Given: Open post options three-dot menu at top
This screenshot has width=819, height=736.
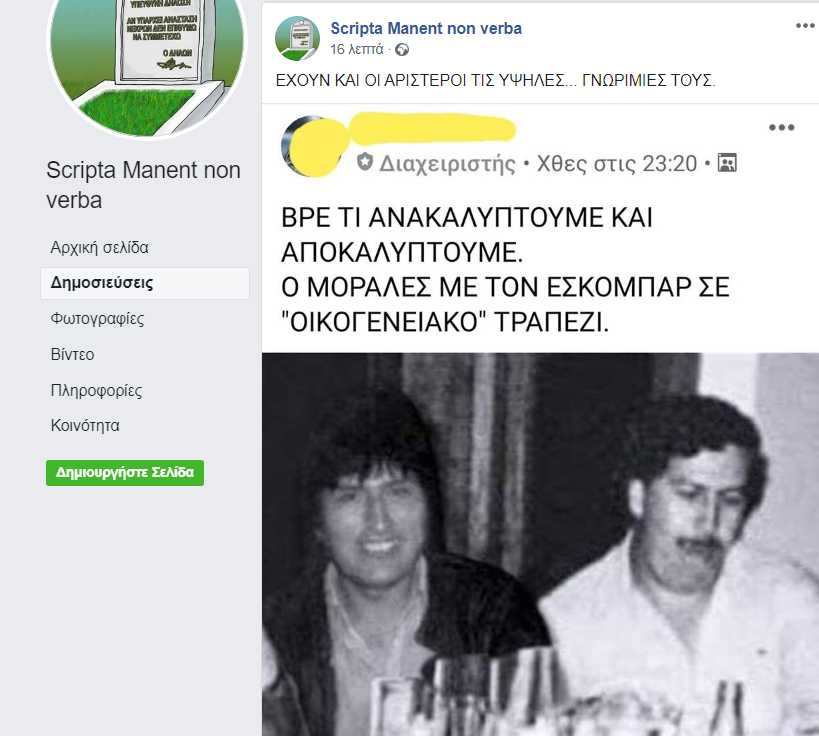Looking at the screenshot, I should point(806,26).
